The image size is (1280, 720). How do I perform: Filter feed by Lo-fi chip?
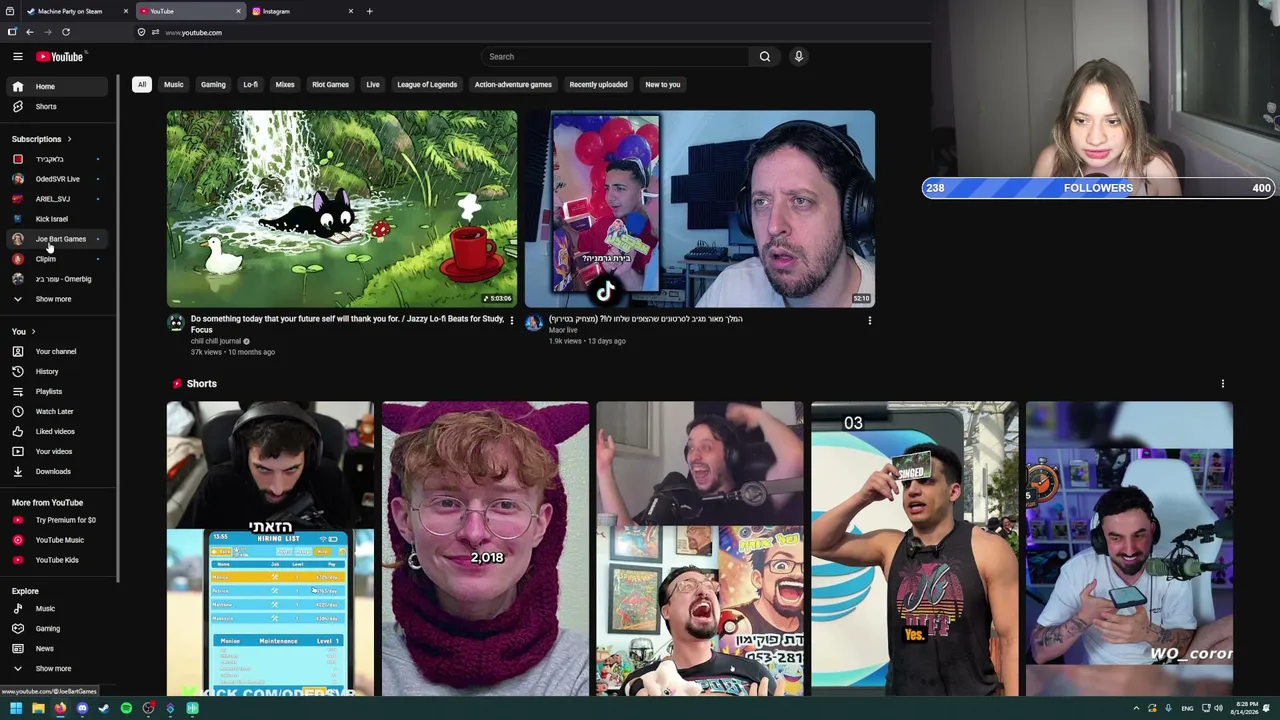point(251,84)
